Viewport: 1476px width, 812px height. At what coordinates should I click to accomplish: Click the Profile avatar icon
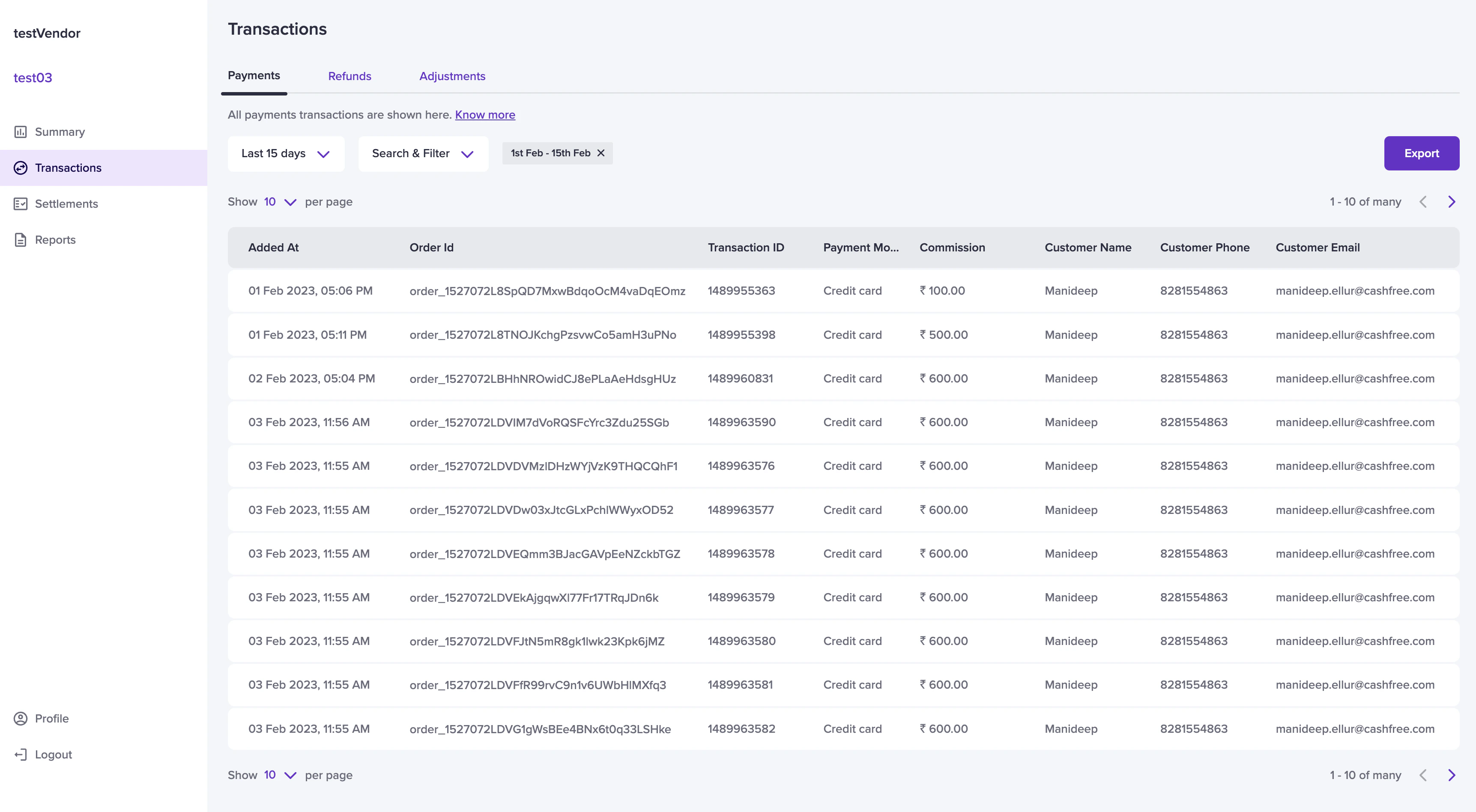[x=21, y=719]
